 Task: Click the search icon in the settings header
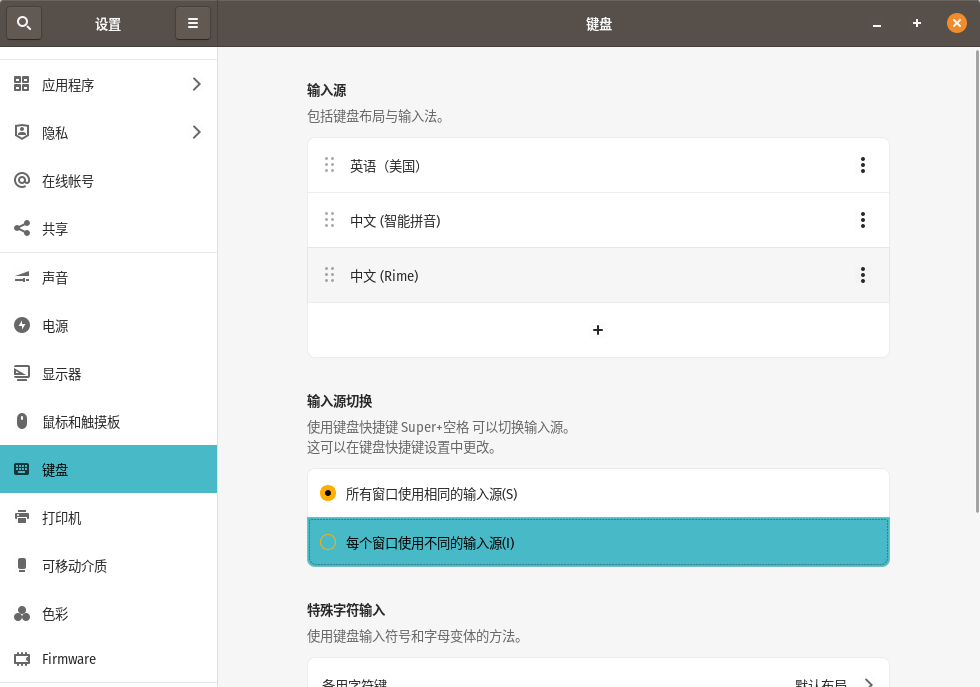click(x=24, y=23)
